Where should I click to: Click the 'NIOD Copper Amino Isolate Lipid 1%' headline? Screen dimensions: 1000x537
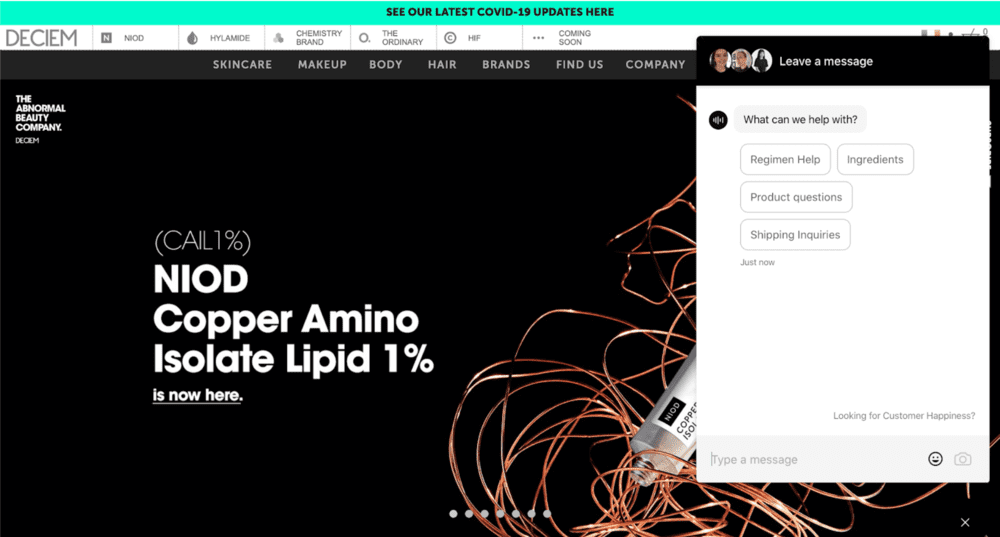[x=293, y=319]
